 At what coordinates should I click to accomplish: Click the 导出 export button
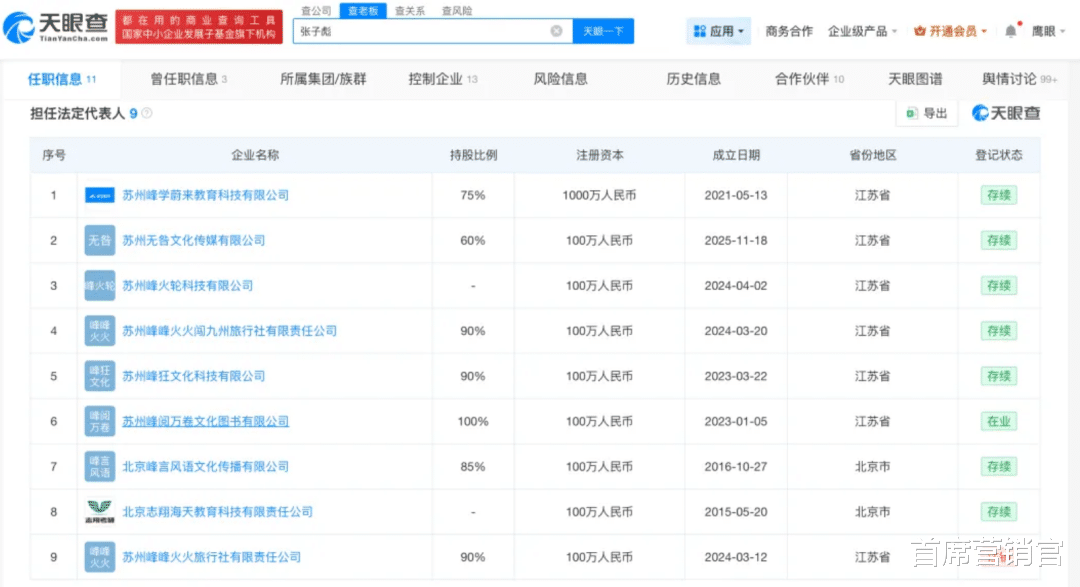[x=926, y=114]
